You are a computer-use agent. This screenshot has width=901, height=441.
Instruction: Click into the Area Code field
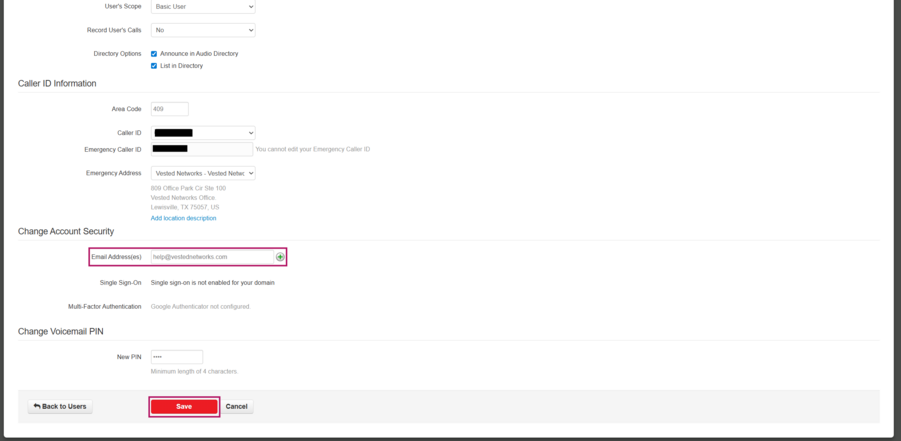(169, 109)
